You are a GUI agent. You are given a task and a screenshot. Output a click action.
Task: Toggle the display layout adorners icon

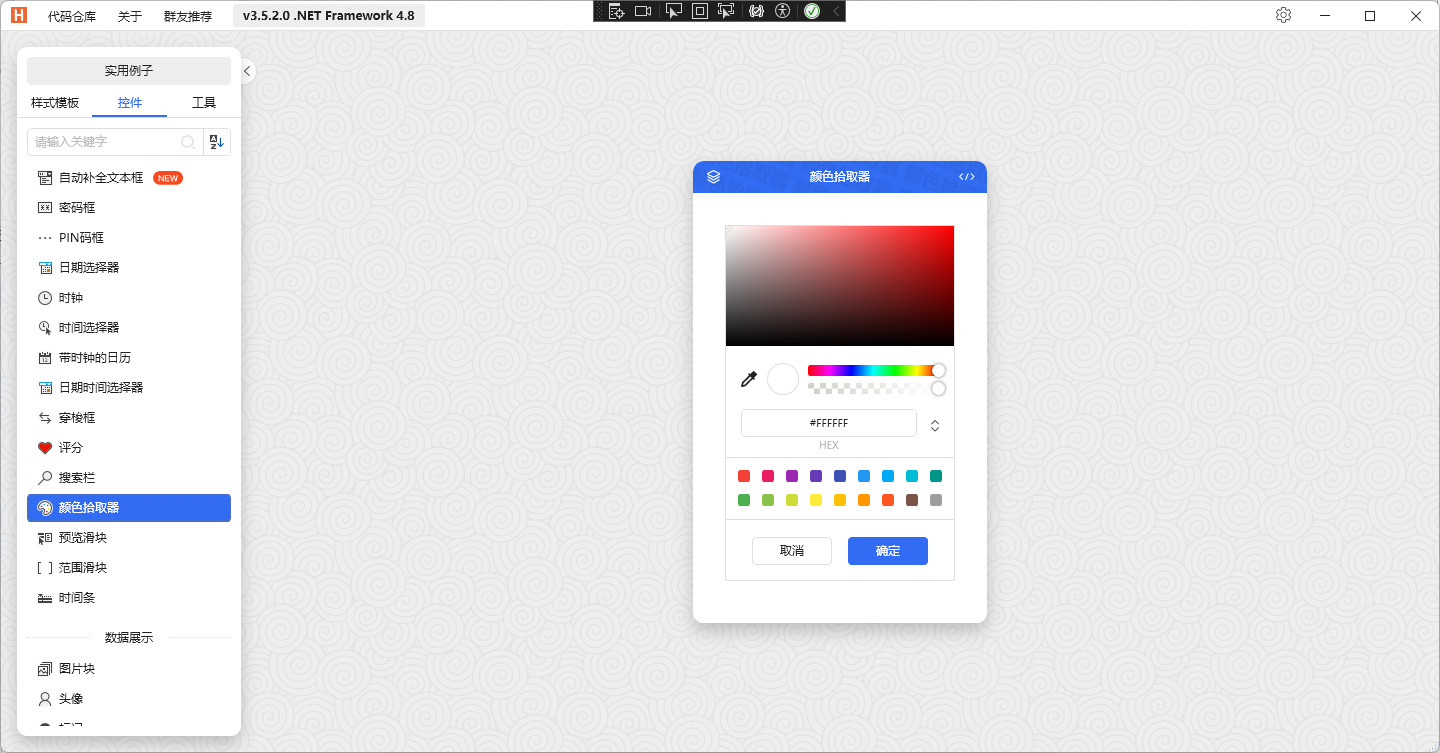[700, 11]
